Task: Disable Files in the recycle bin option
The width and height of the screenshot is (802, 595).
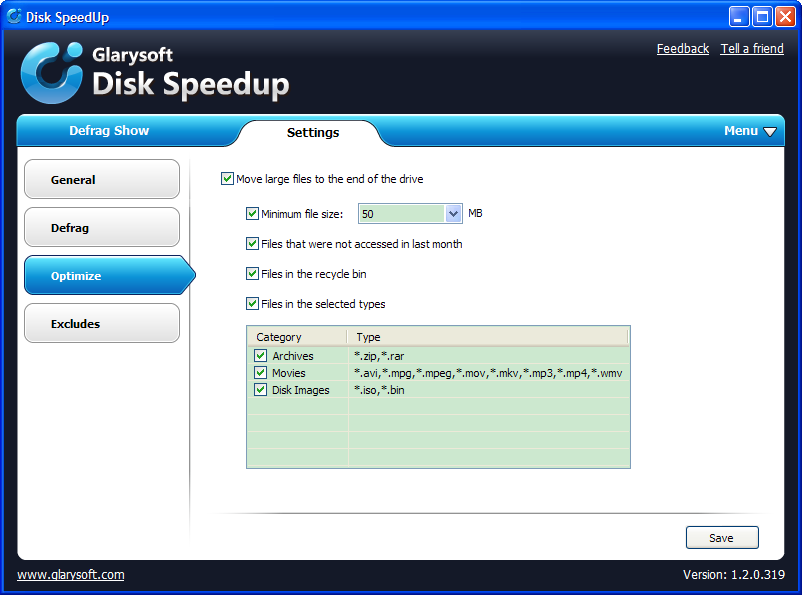Action: 252,273
